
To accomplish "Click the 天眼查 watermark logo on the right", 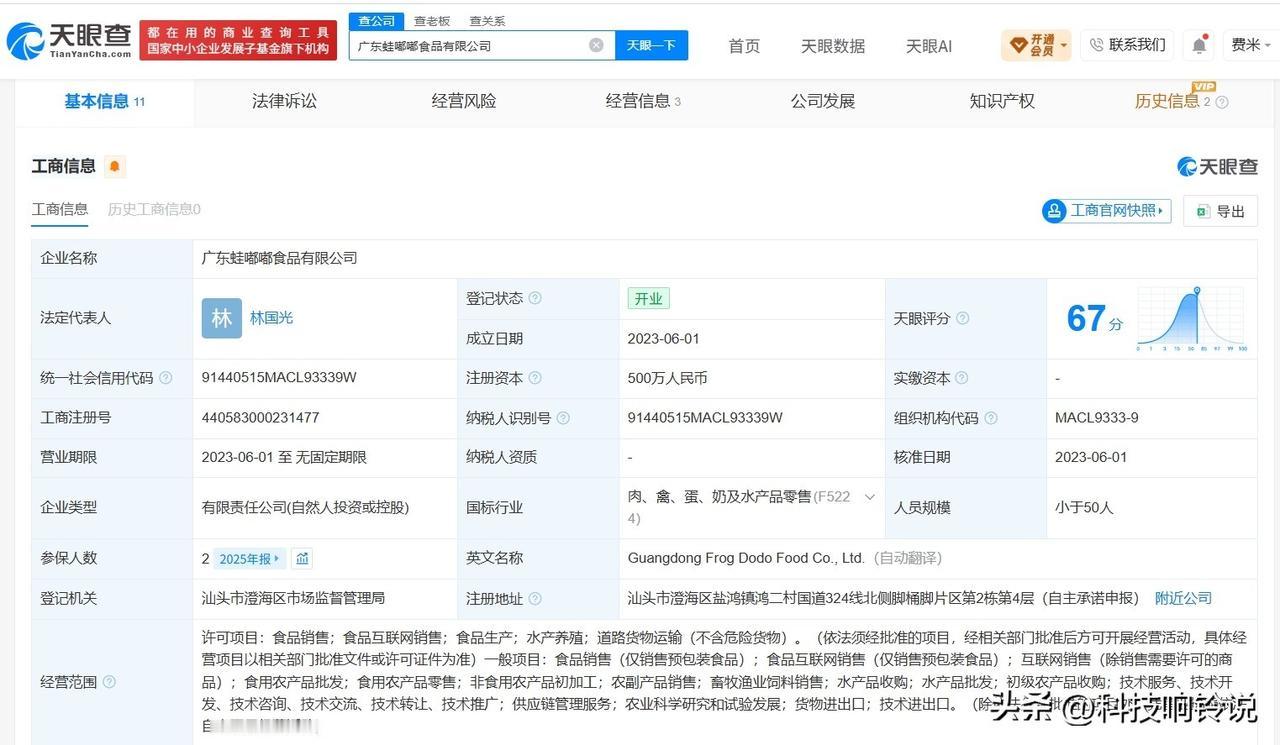I will pos(1217,166).
